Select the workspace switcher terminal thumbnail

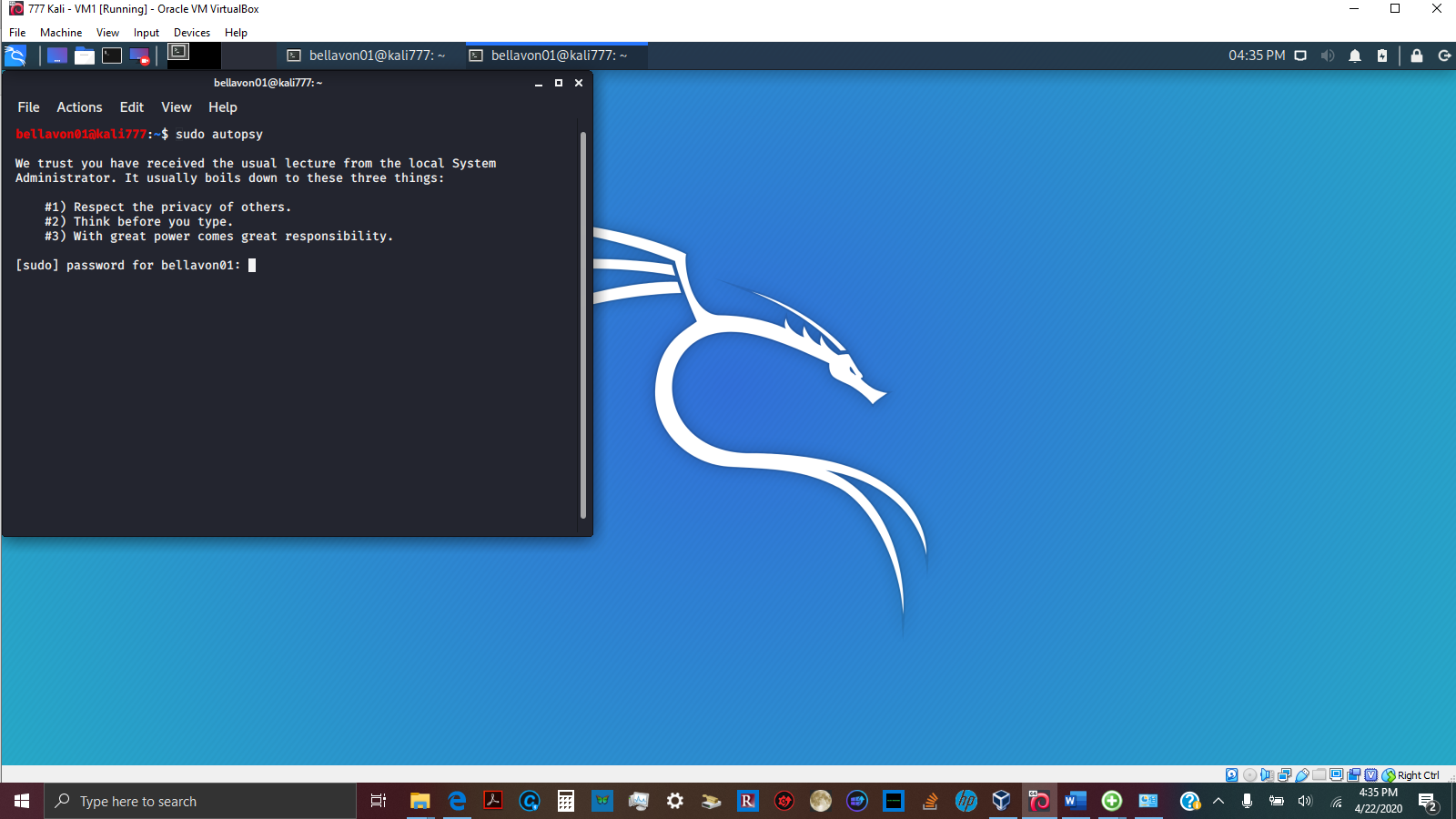click(179, 52)
